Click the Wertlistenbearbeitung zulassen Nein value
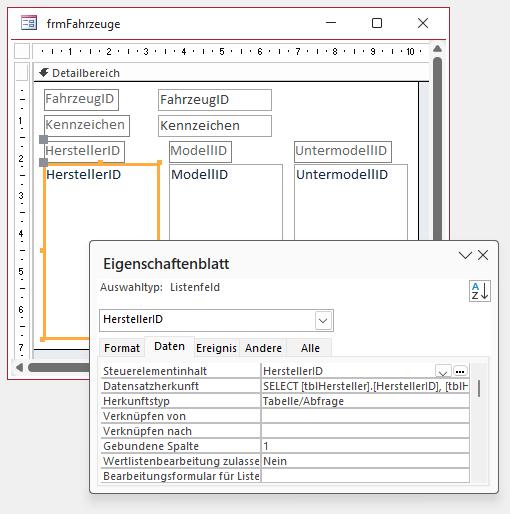The image size is (510, 514). [365, 461]
